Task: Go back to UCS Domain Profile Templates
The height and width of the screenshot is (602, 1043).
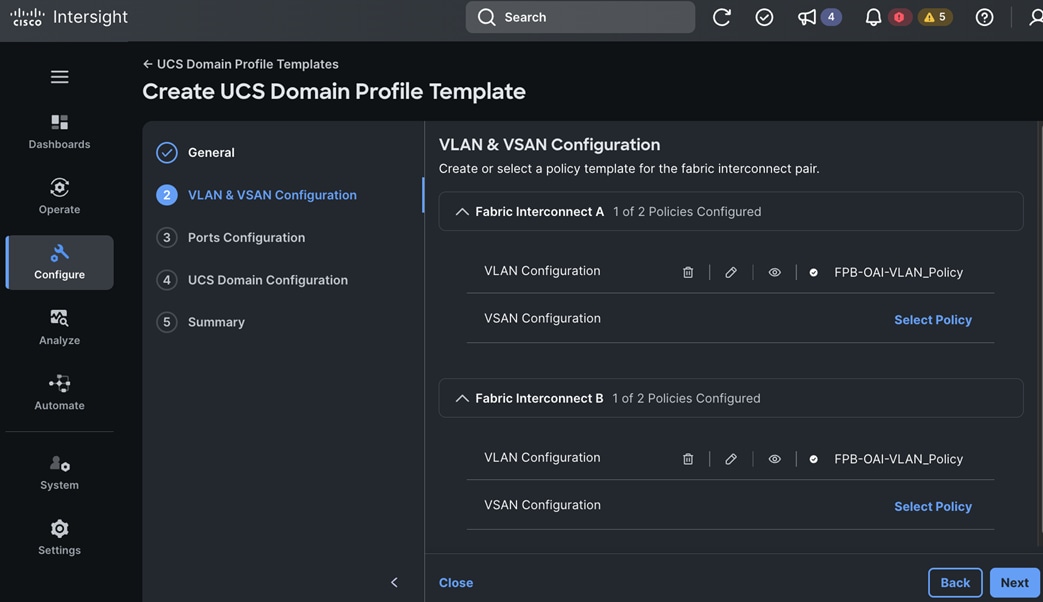Action: click(240, 64)
